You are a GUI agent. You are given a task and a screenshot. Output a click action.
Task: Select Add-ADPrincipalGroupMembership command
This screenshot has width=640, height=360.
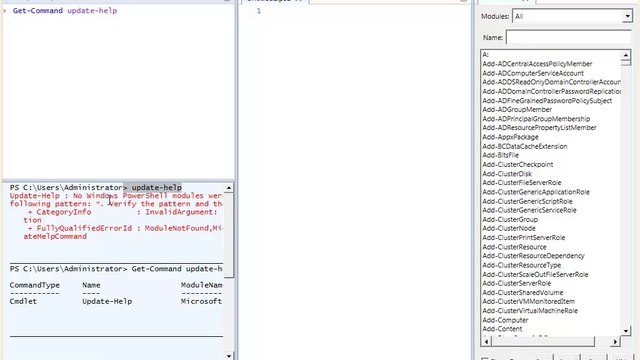[536, 119]
